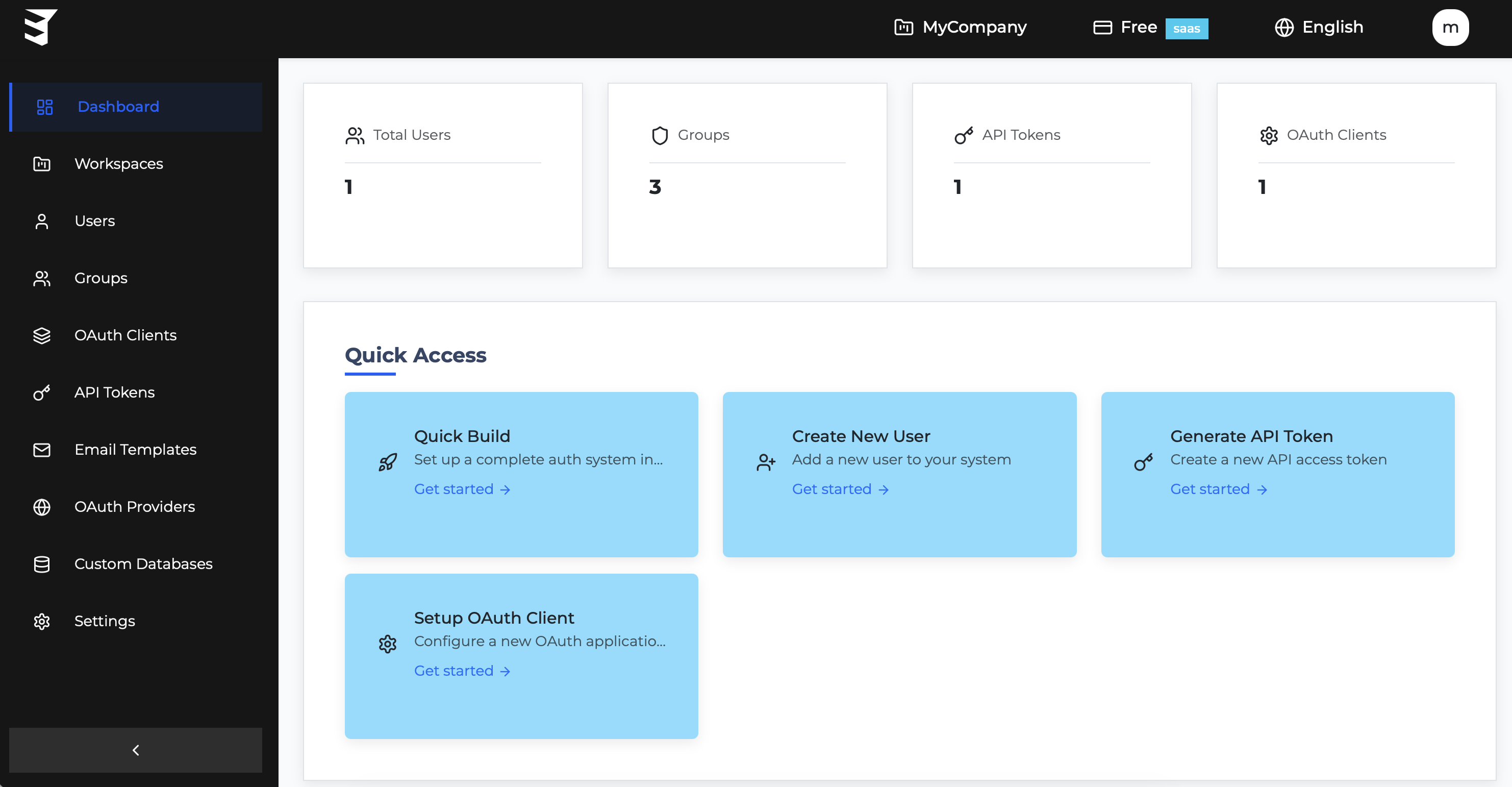Click the Email Templates envelope icon in sidebar
Screen dimensions: 1512x787
(x=42, y=450)
